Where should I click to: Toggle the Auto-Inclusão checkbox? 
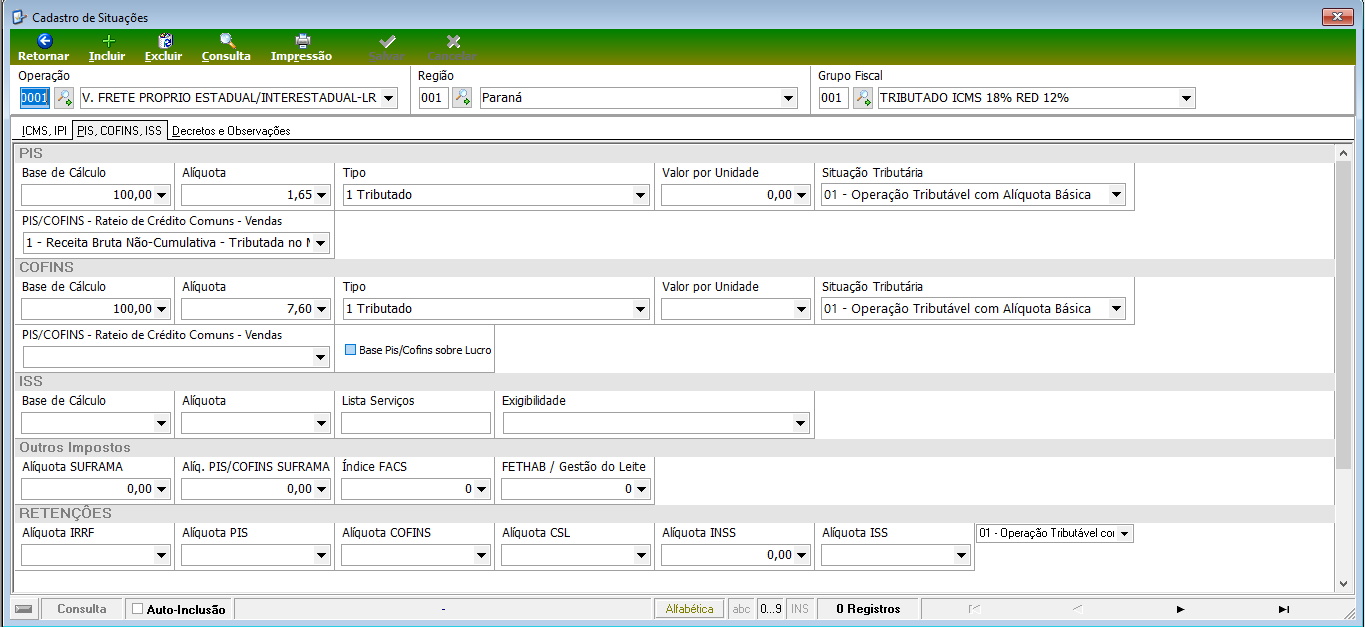[x=138, y=609]
